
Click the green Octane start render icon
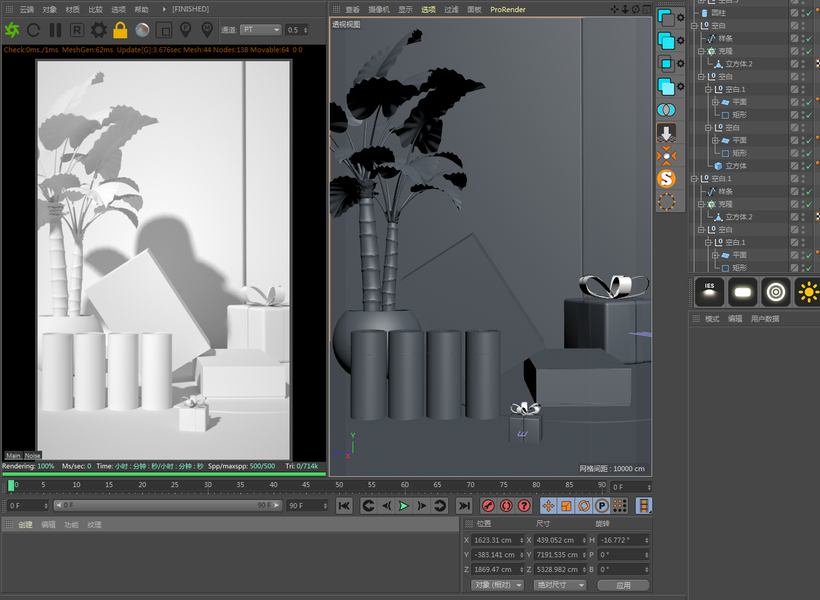tap(12, 30)
